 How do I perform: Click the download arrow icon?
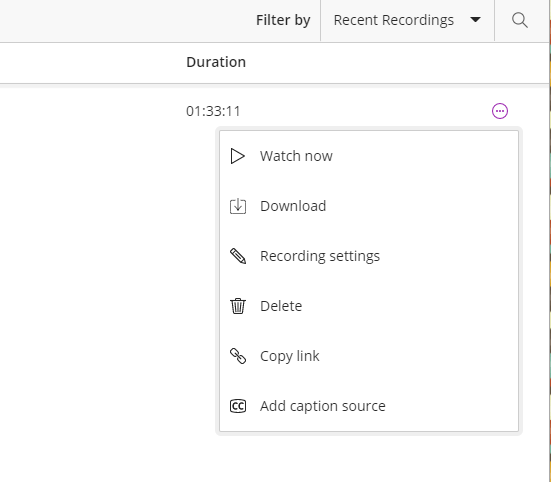(238, 206)
